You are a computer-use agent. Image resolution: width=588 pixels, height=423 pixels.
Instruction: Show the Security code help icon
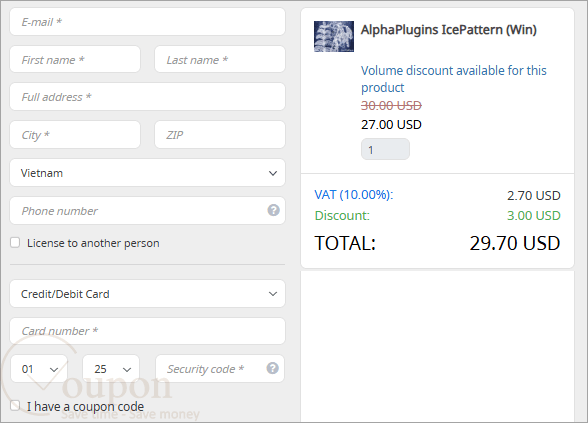[x=273, y=368]
